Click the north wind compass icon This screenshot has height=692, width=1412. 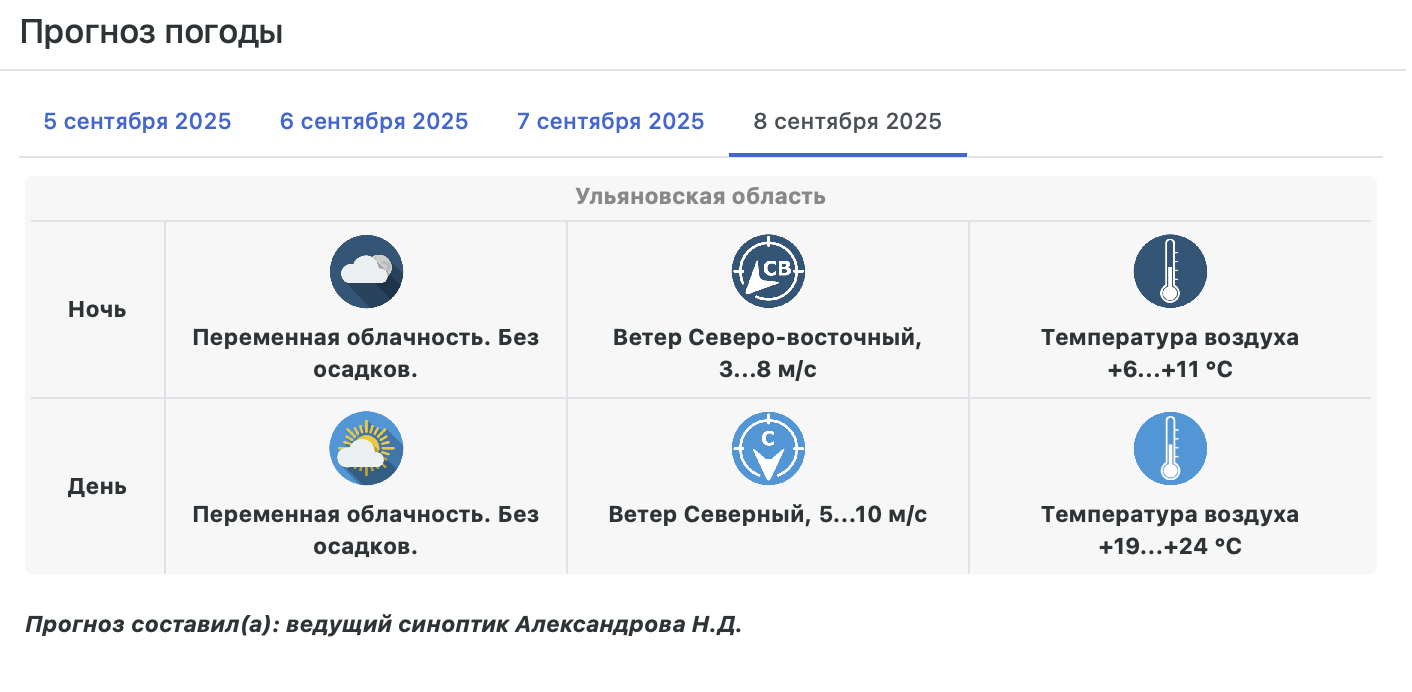[x=768, y=449]
